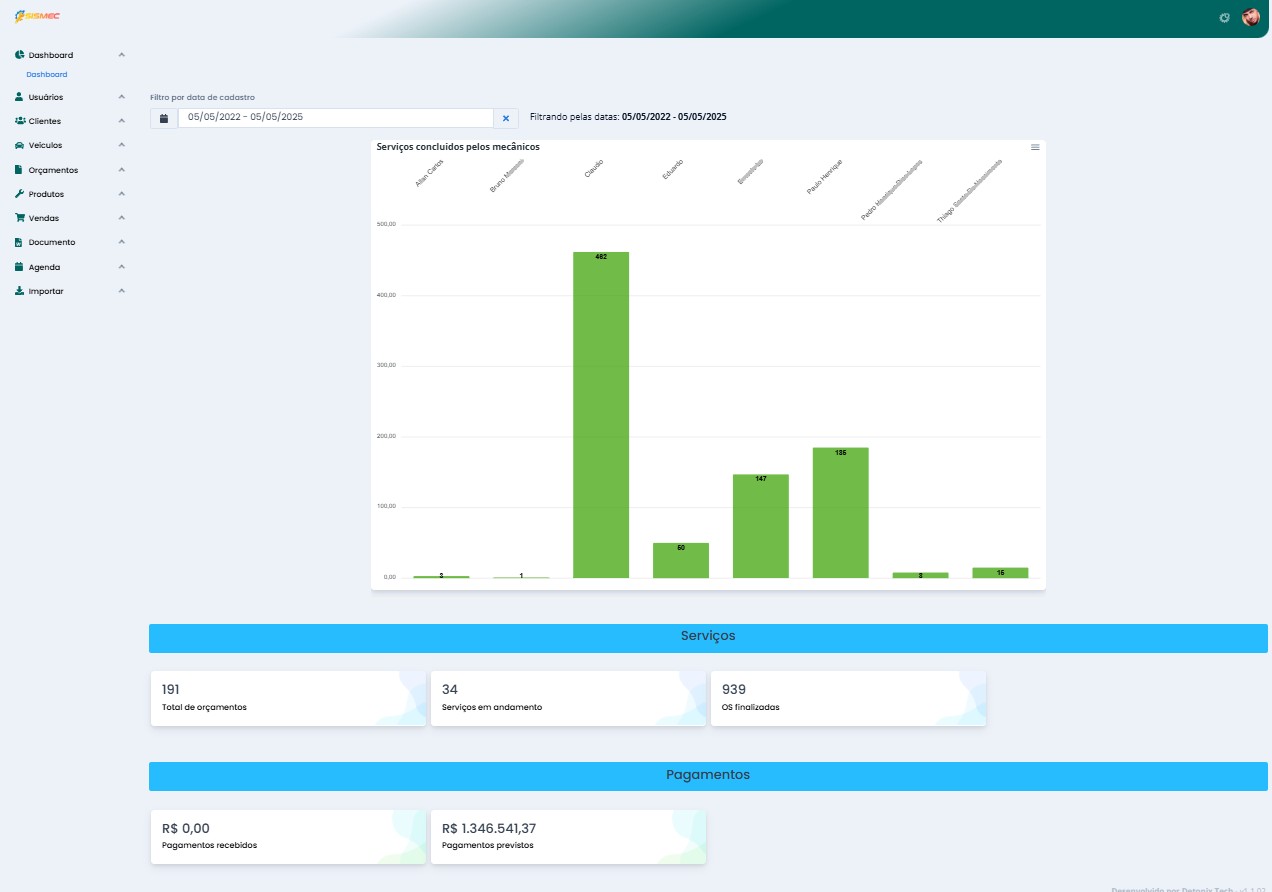Expand the Agenda menu chevron
The width and height of the screenshot is (1272, 892).
(122, 267)
